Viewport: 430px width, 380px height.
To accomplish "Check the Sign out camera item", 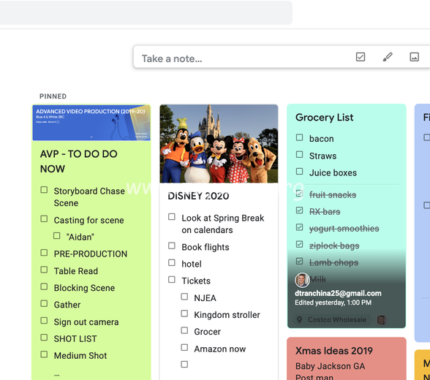I will tap(44, 321).
